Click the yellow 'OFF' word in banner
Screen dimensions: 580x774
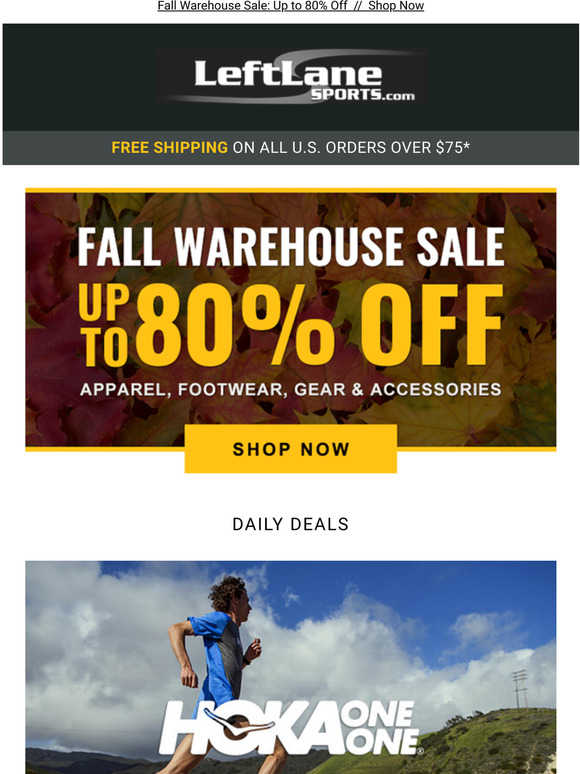point(431,325)
